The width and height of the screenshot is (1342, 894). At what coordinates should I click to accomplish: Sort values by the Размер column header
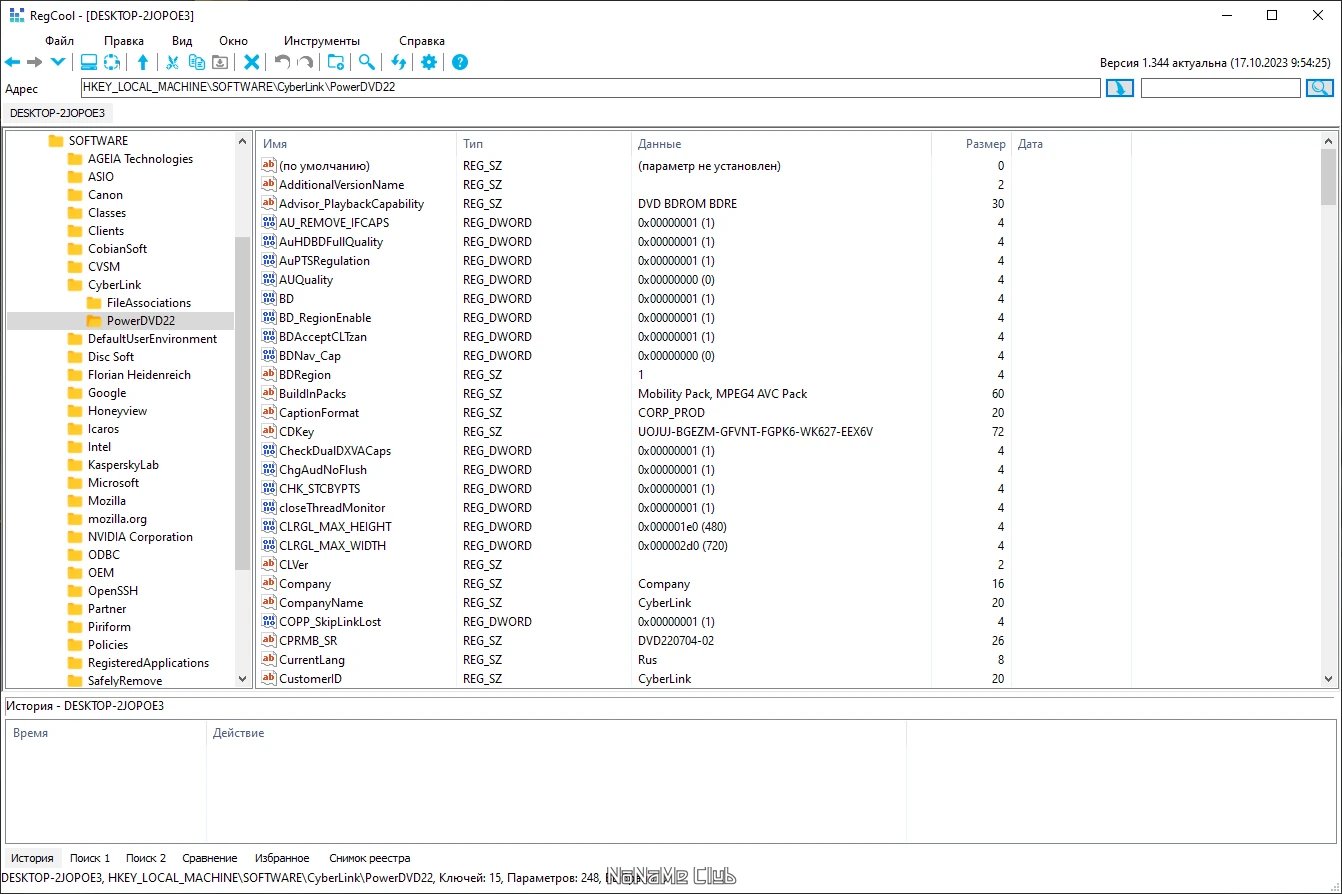point(971,144)
